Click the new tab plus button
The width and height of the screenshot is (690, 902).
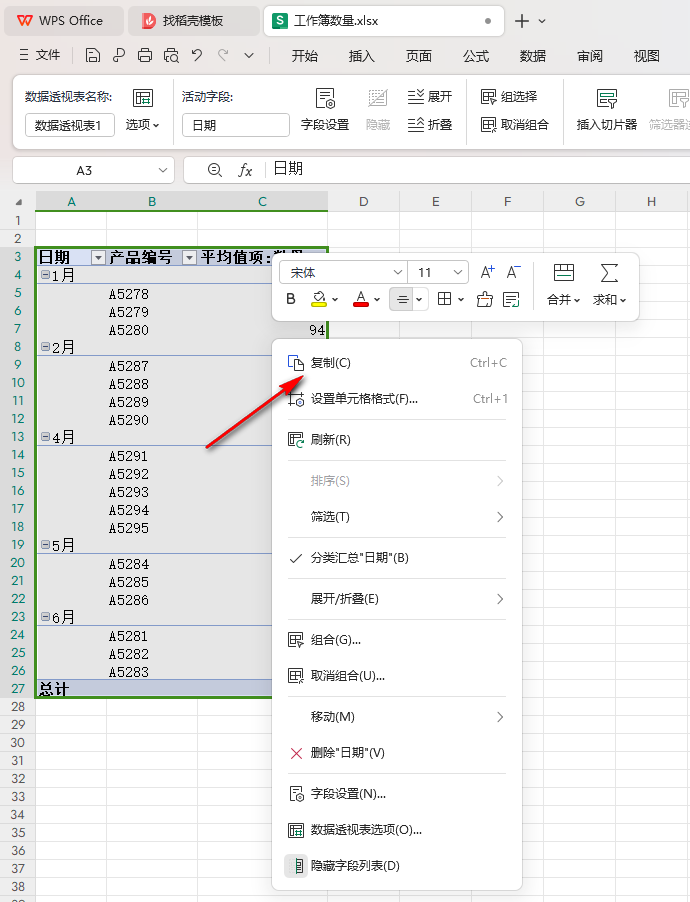pos(521,21)
